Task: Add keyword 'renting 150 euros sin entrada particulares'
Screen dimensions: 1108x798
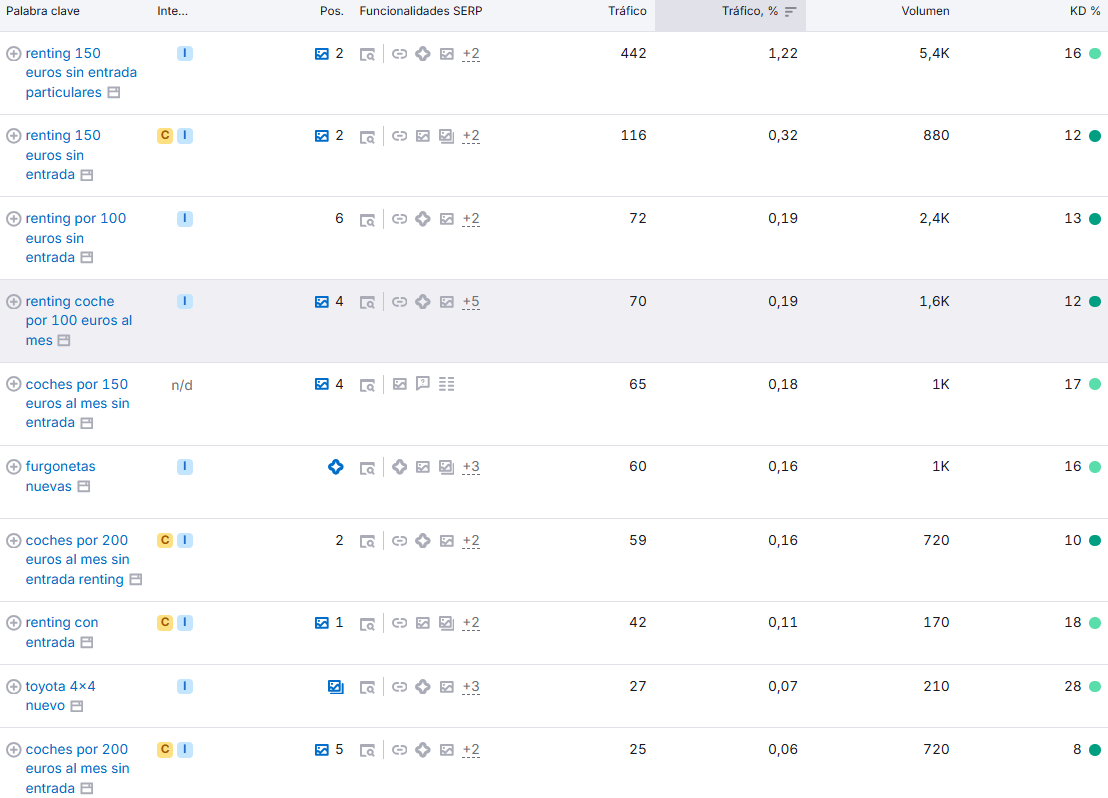Action: click(x=13, y=54)
